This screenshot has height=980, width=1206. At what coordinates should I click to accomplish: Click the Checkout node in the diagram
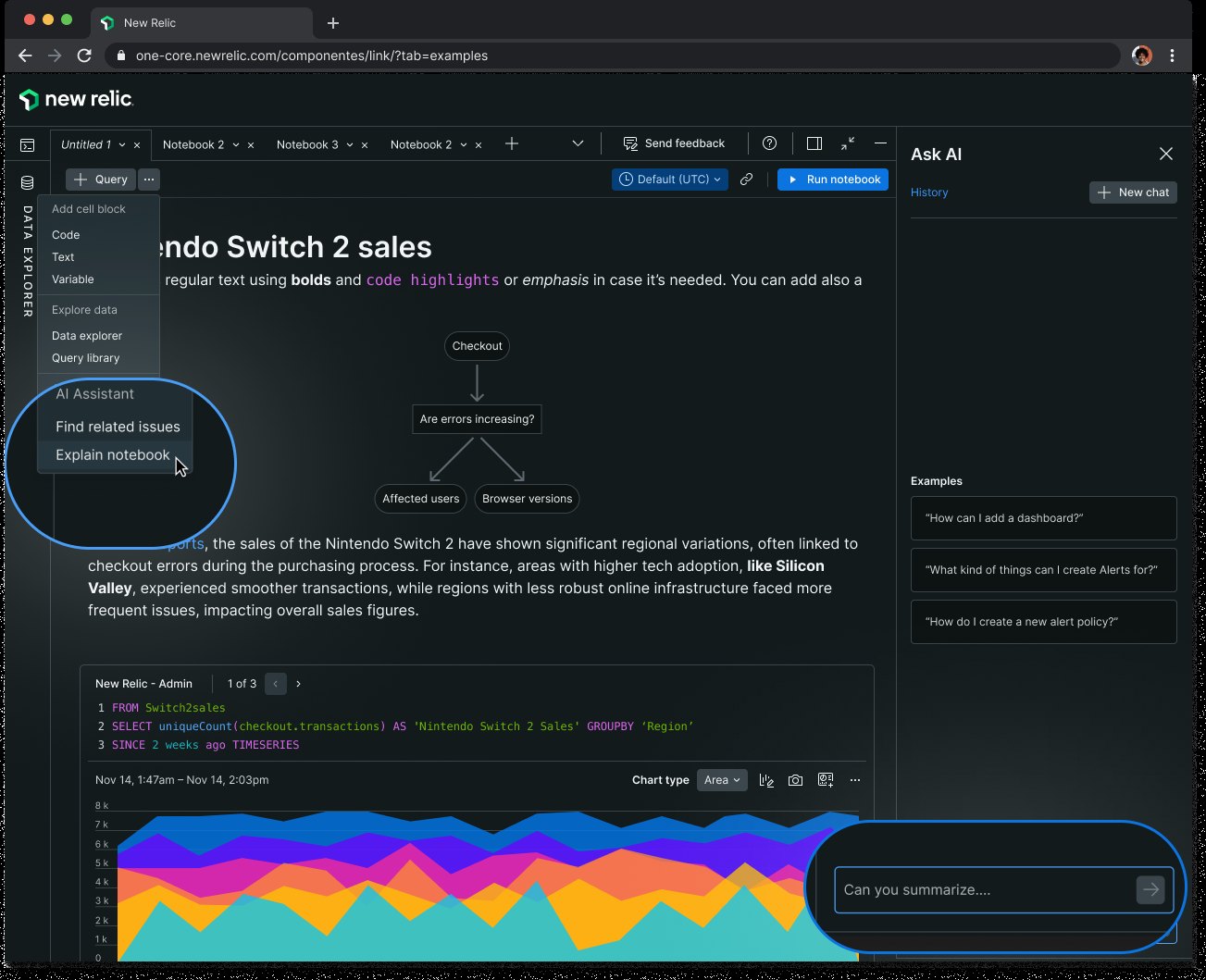click(x=477, y=346)
